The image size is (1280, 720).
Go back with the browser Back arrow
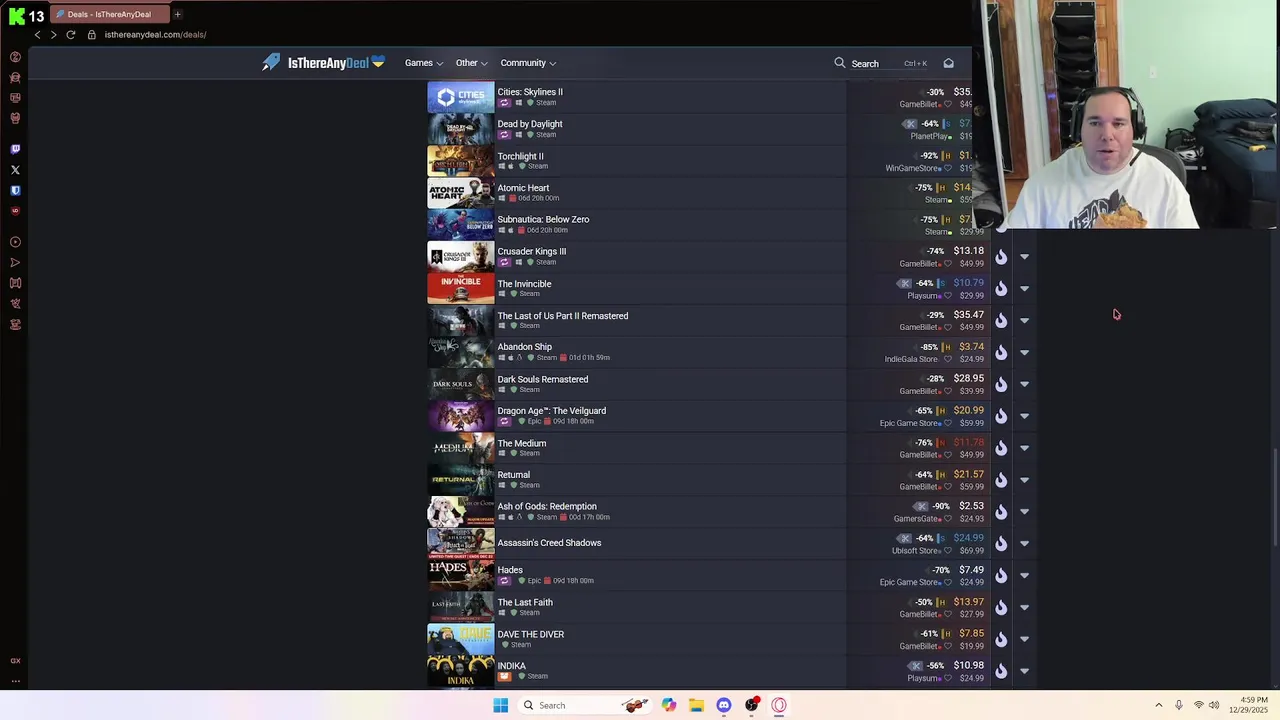click(37, 34)
